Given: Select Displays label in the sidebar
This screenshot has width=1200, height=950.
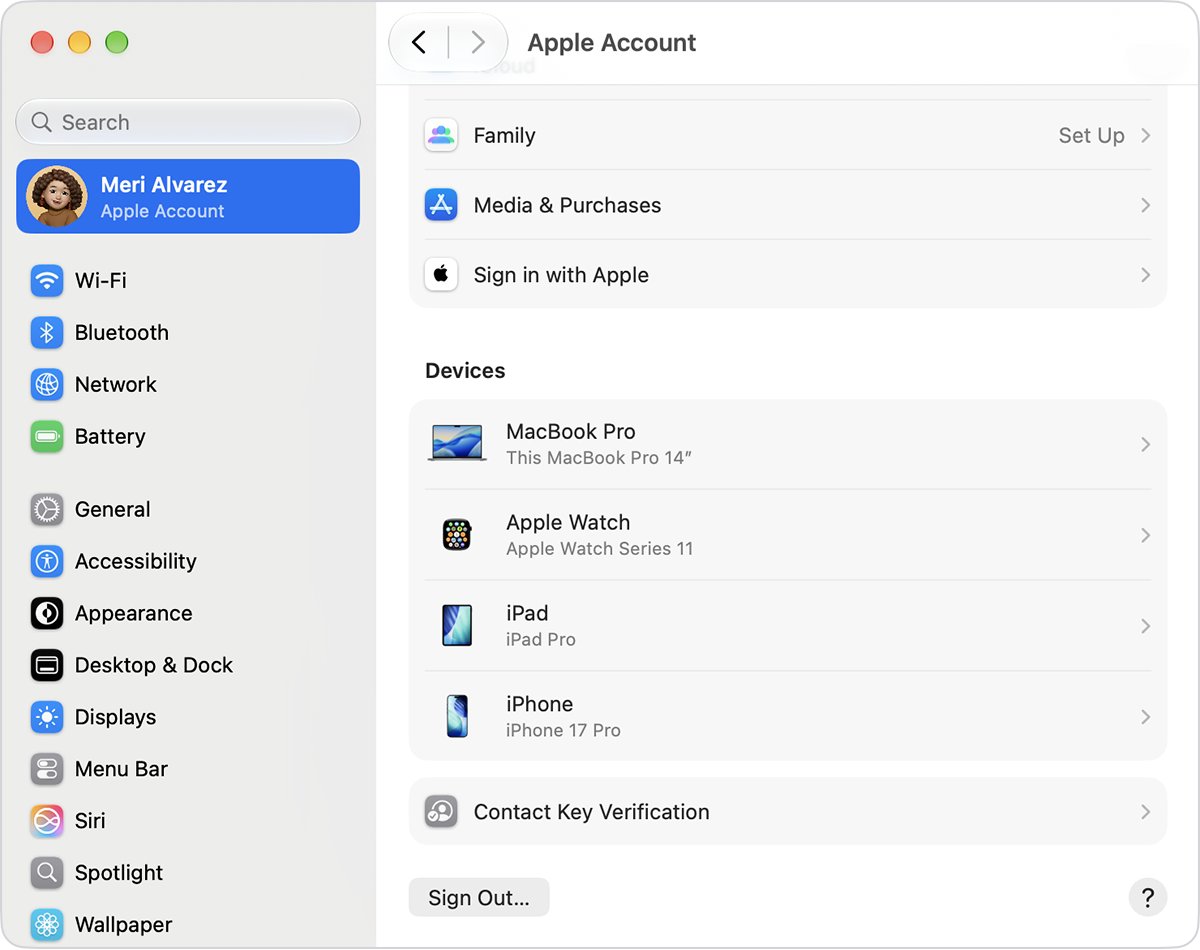Looking at the screenshot, I should tap(116, 718).
